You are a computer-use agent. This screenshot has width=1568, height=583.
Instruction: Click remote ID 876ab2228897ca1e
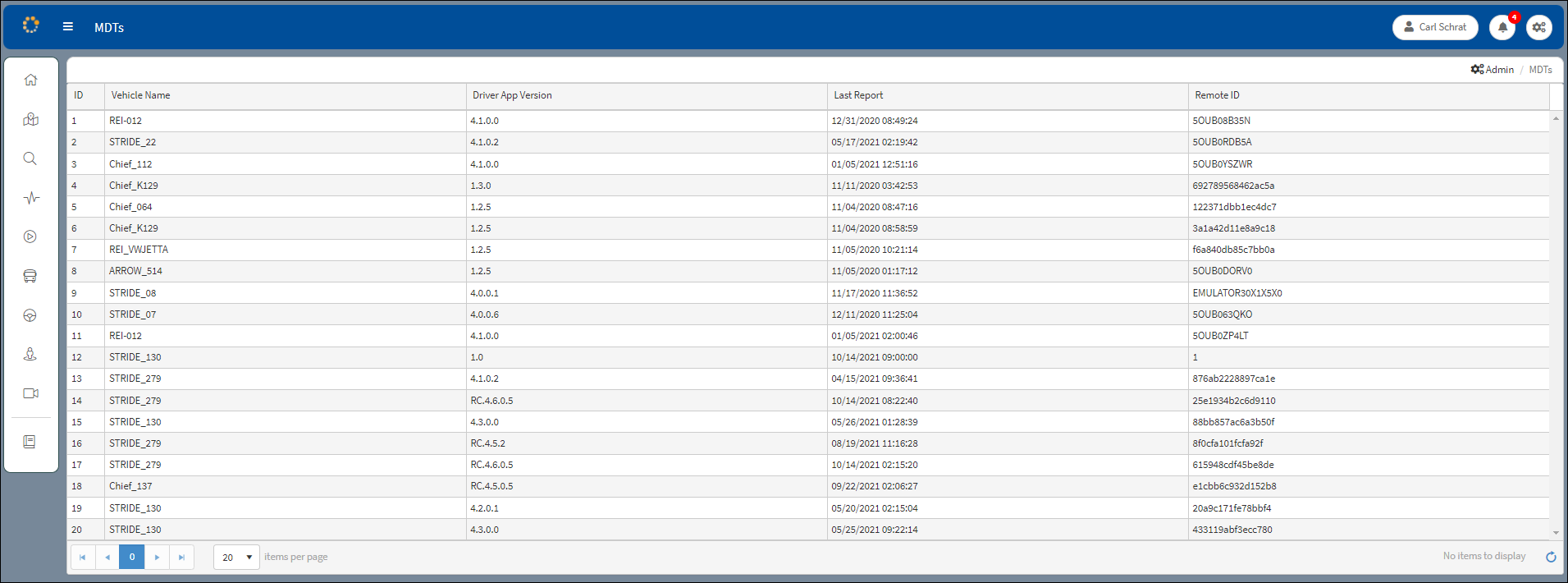click(x=1369, y=379)
